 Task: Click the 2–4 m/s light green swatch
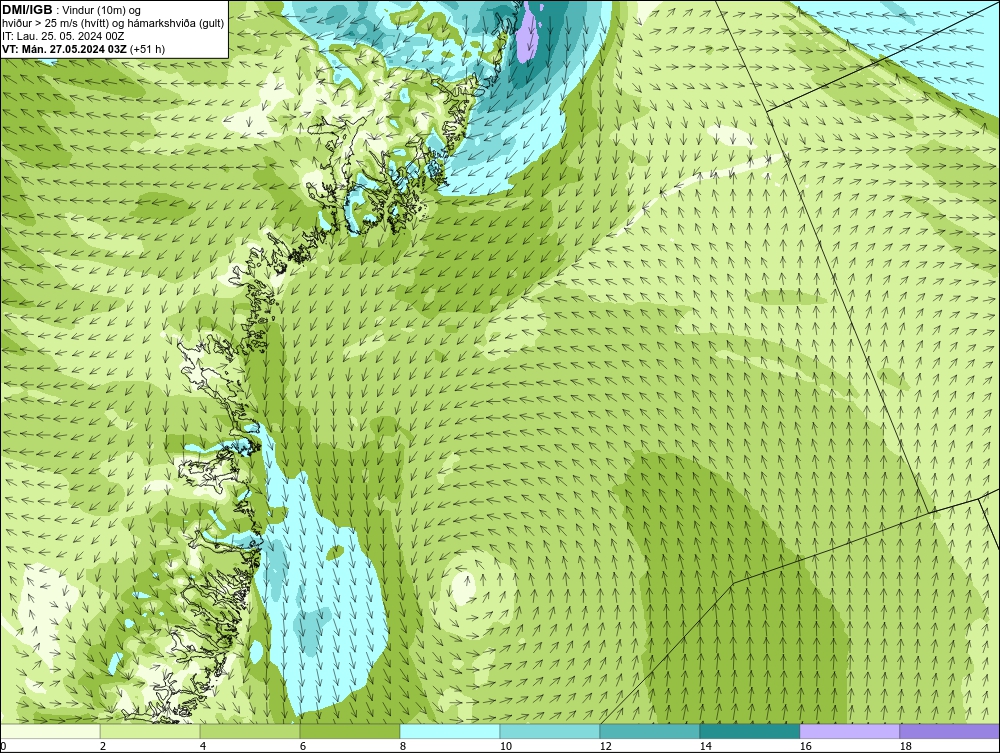[150, 731]
